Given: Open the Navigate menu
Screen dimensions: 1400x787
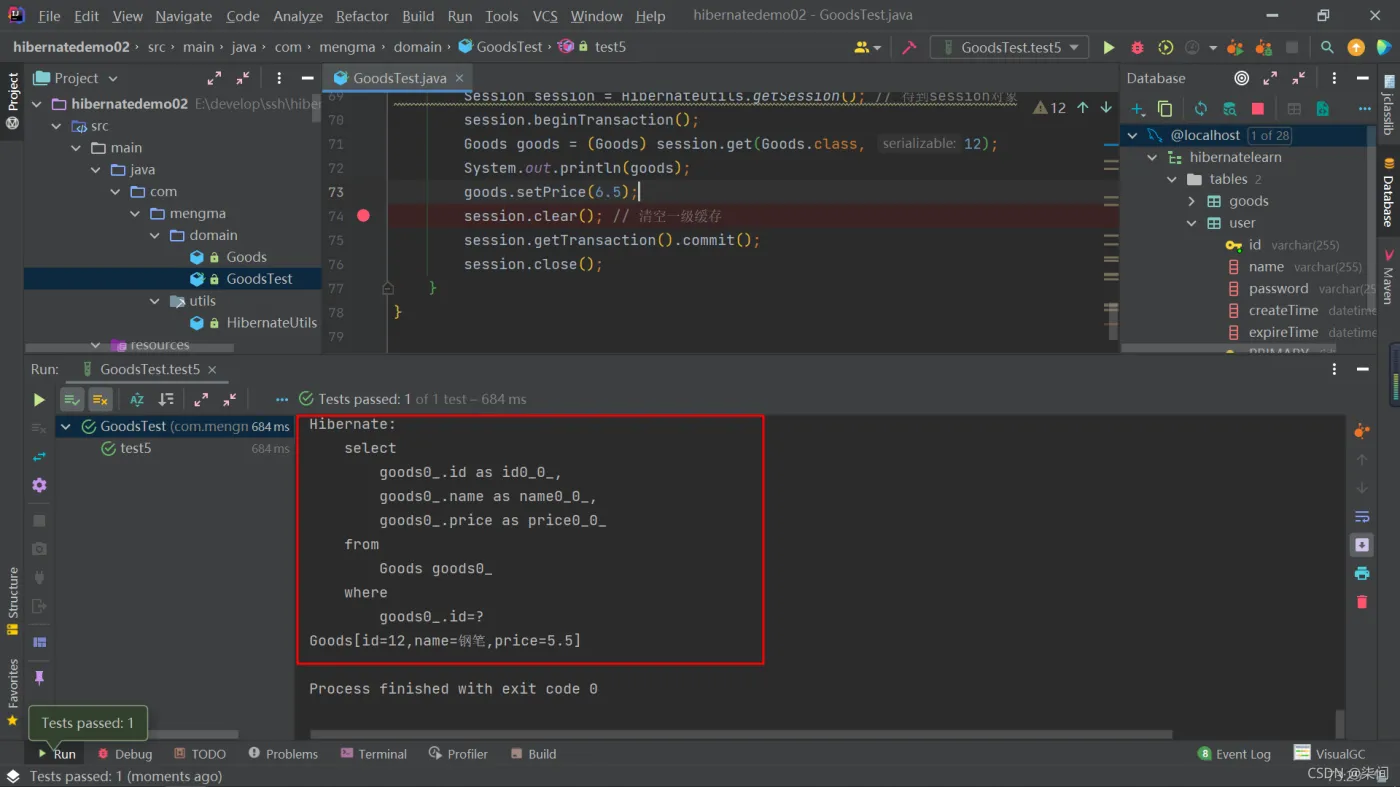Looking at the screenshot, I should tap(184, 16).
